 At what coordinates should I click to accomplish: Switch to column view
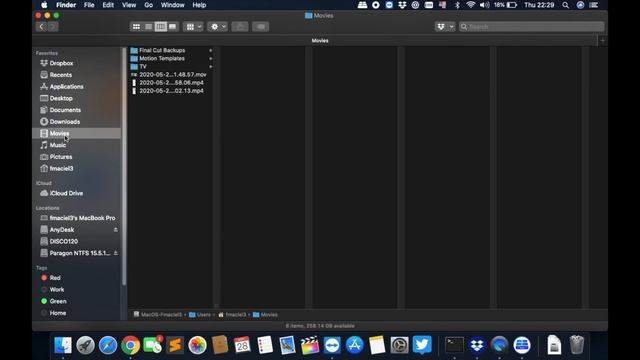pos(161,27)
